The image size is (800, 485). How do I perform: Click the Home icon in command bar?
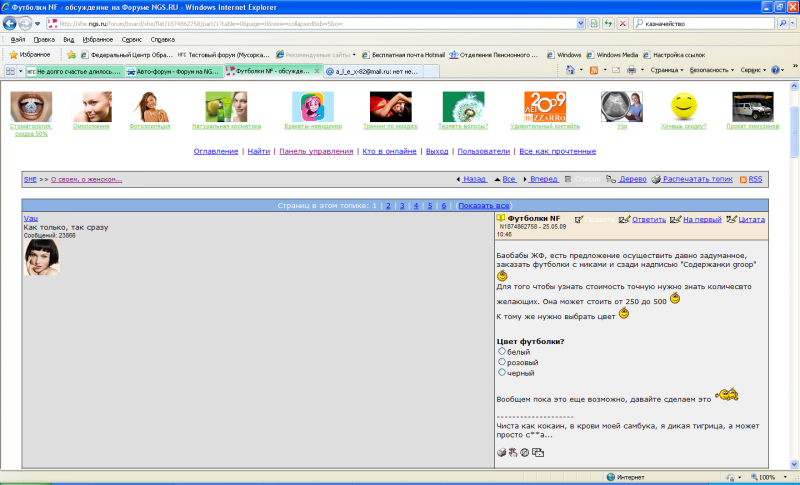[570, 70]
